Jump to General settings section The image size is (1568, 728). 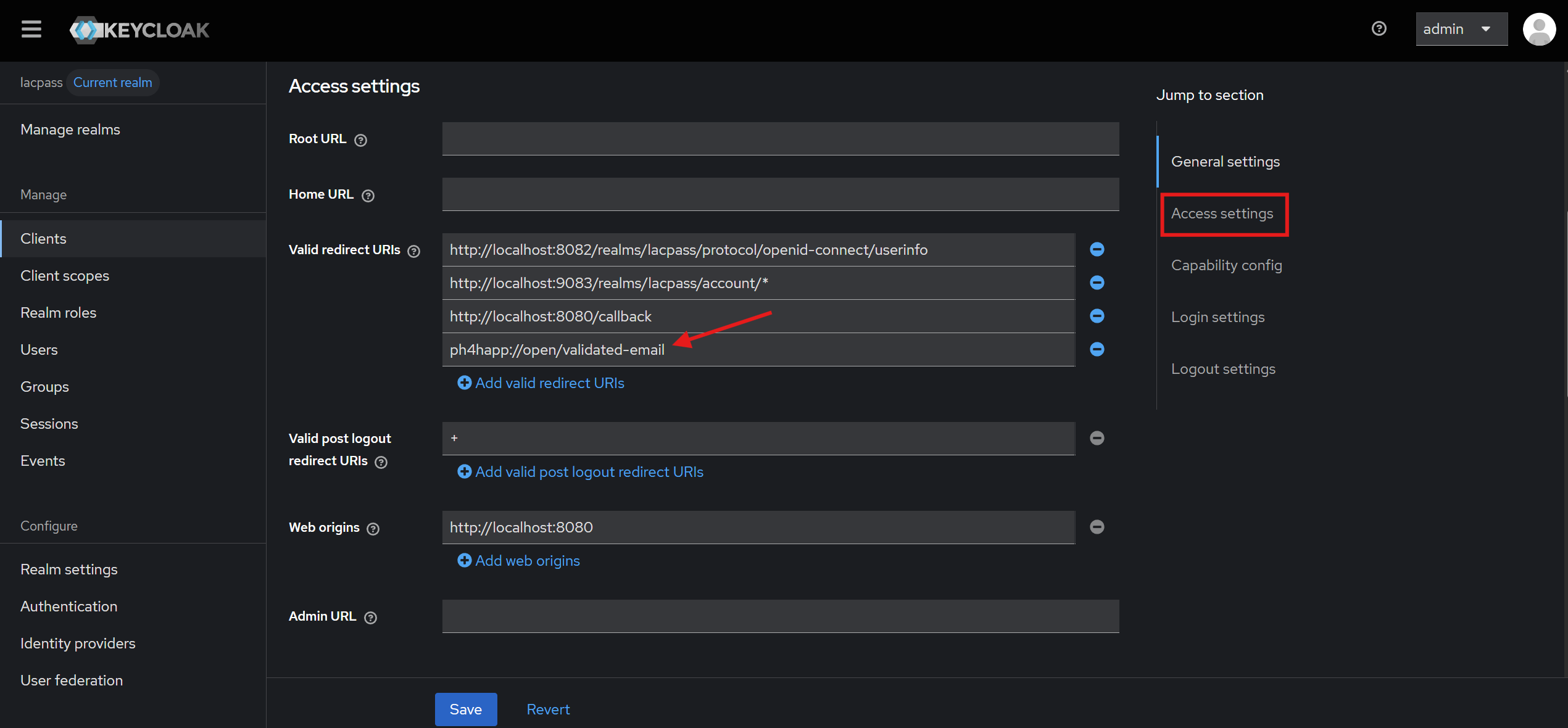tap(1226, 162)
